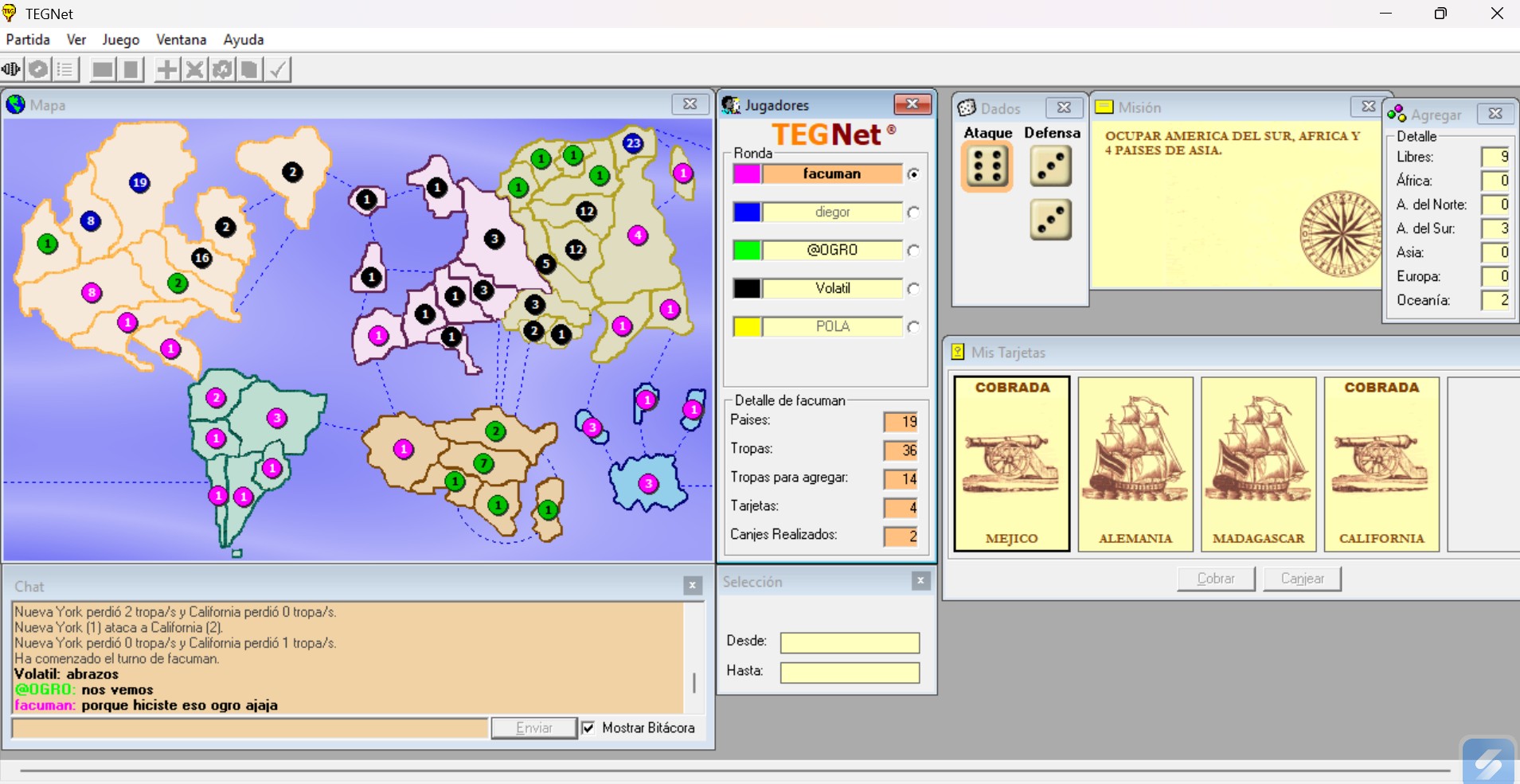
Task: Select the radio button for diegor
Action: pos(913,213)
